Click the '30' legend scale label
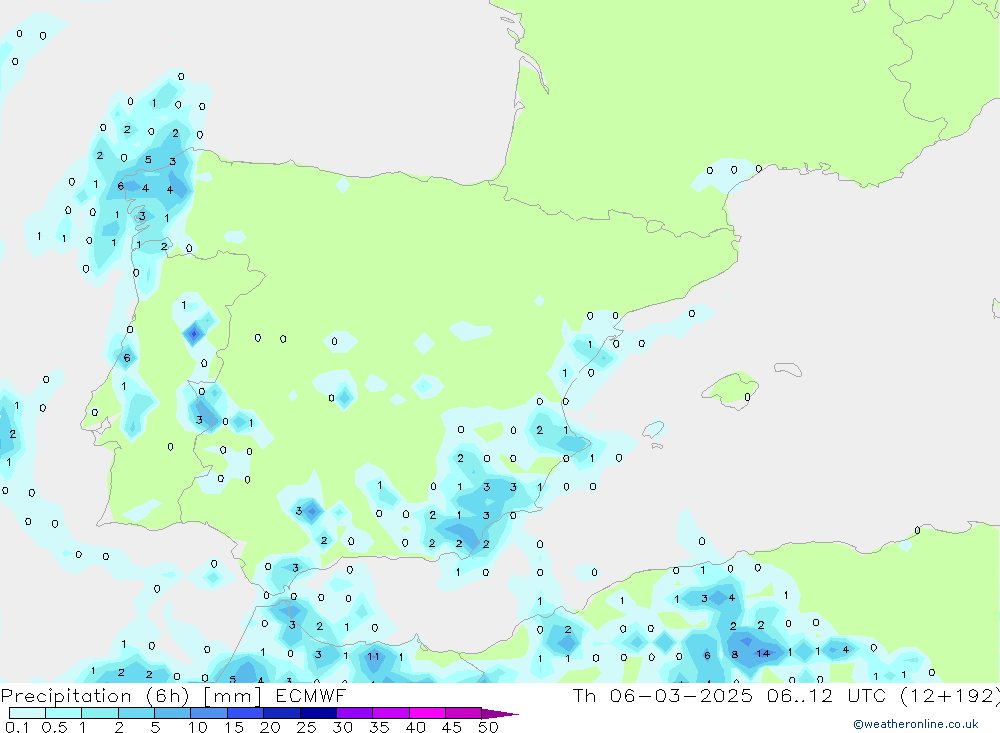Screen dimensions: 1000x733 tap(343, 727)
